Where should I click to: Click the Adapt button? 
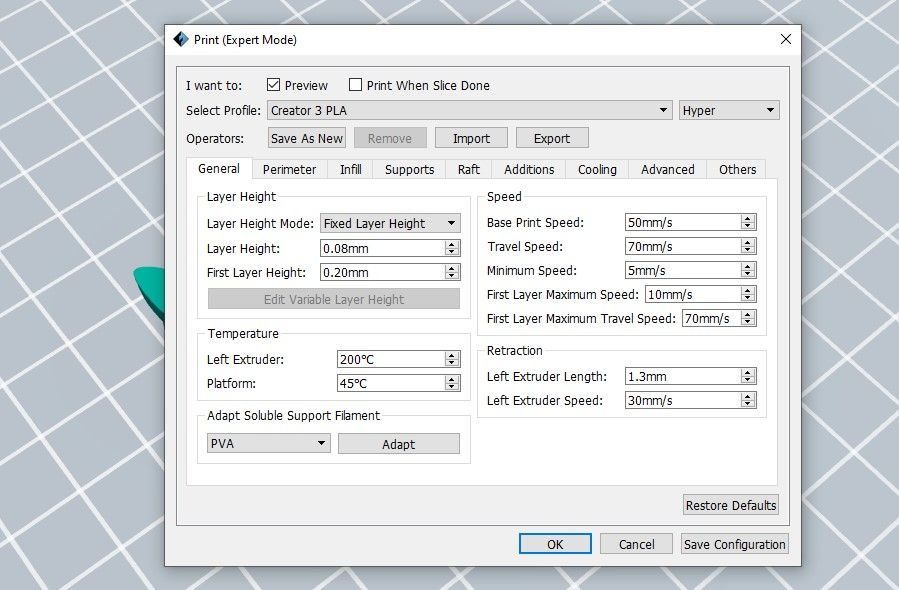(x=398, y=445)
